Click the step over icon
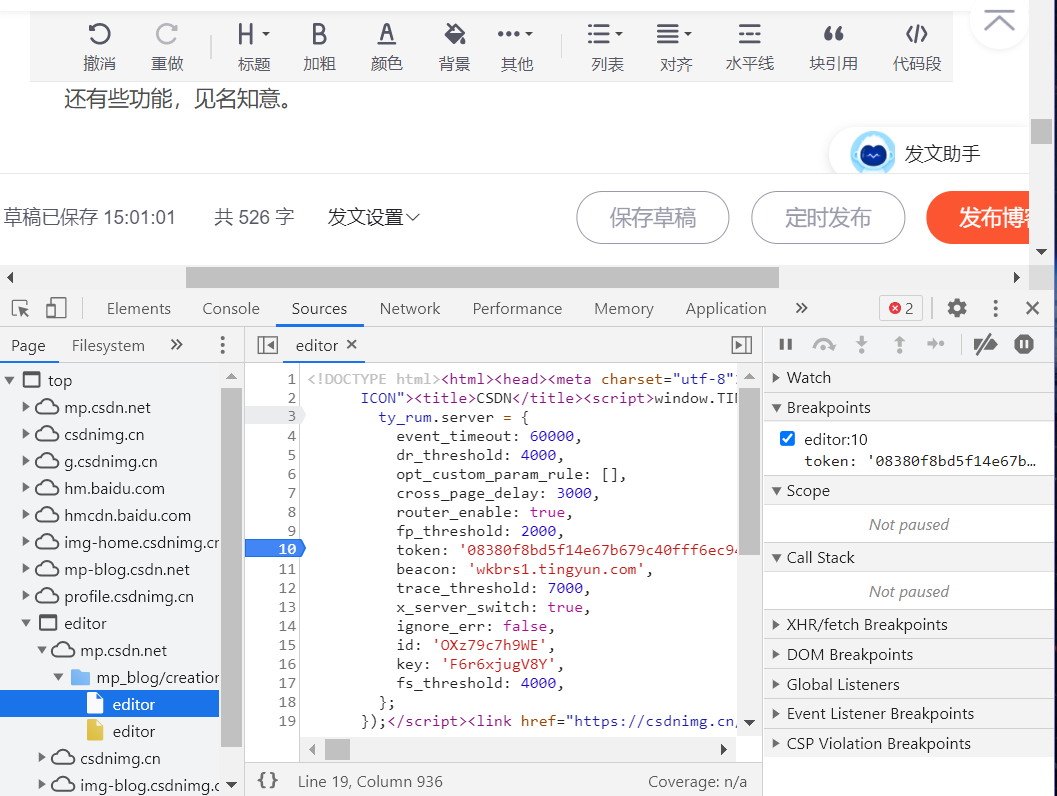 (x=824, y=344)
